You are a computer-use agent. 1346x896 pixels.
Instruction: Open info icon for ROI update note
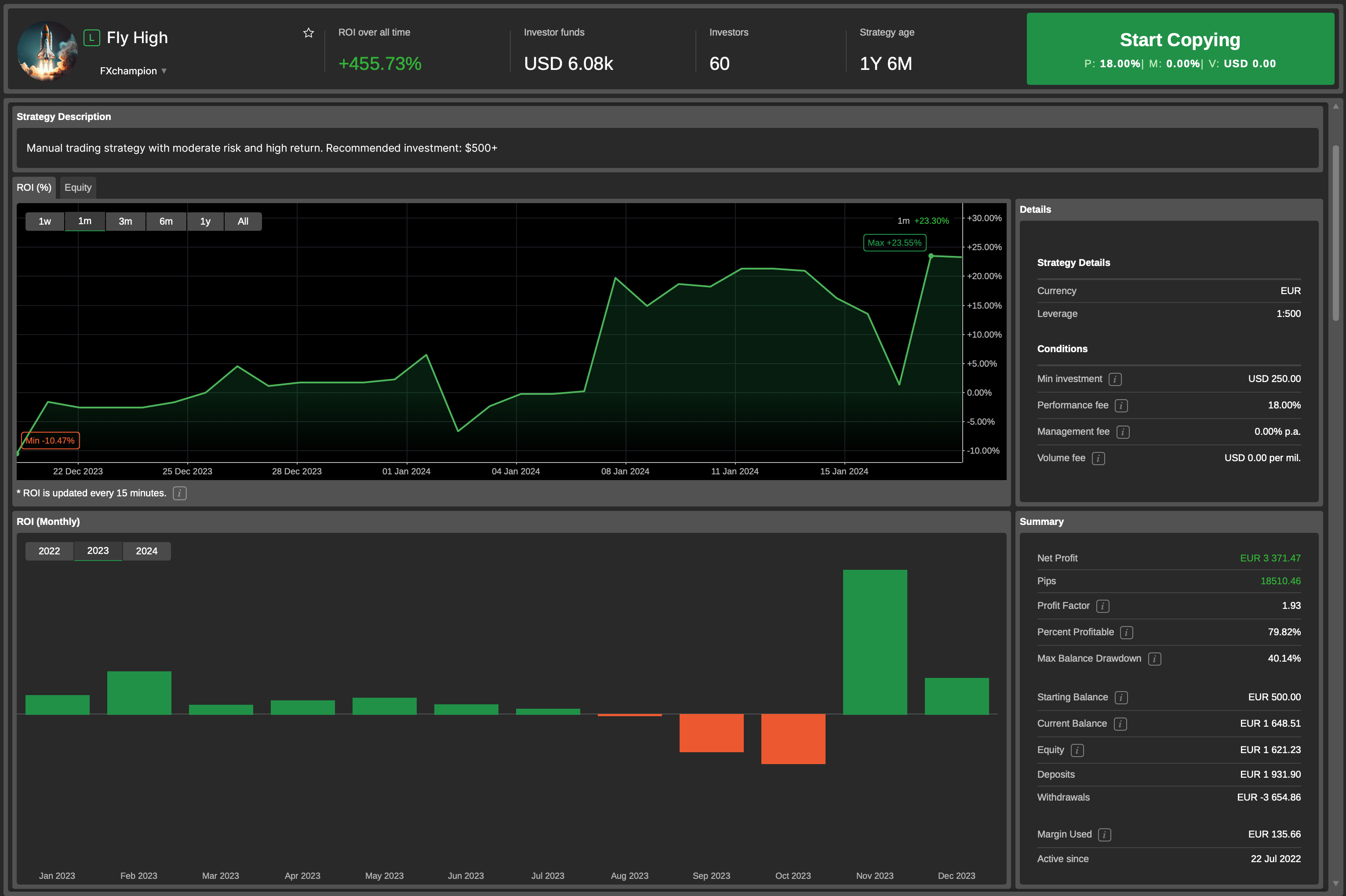point(179,493)
